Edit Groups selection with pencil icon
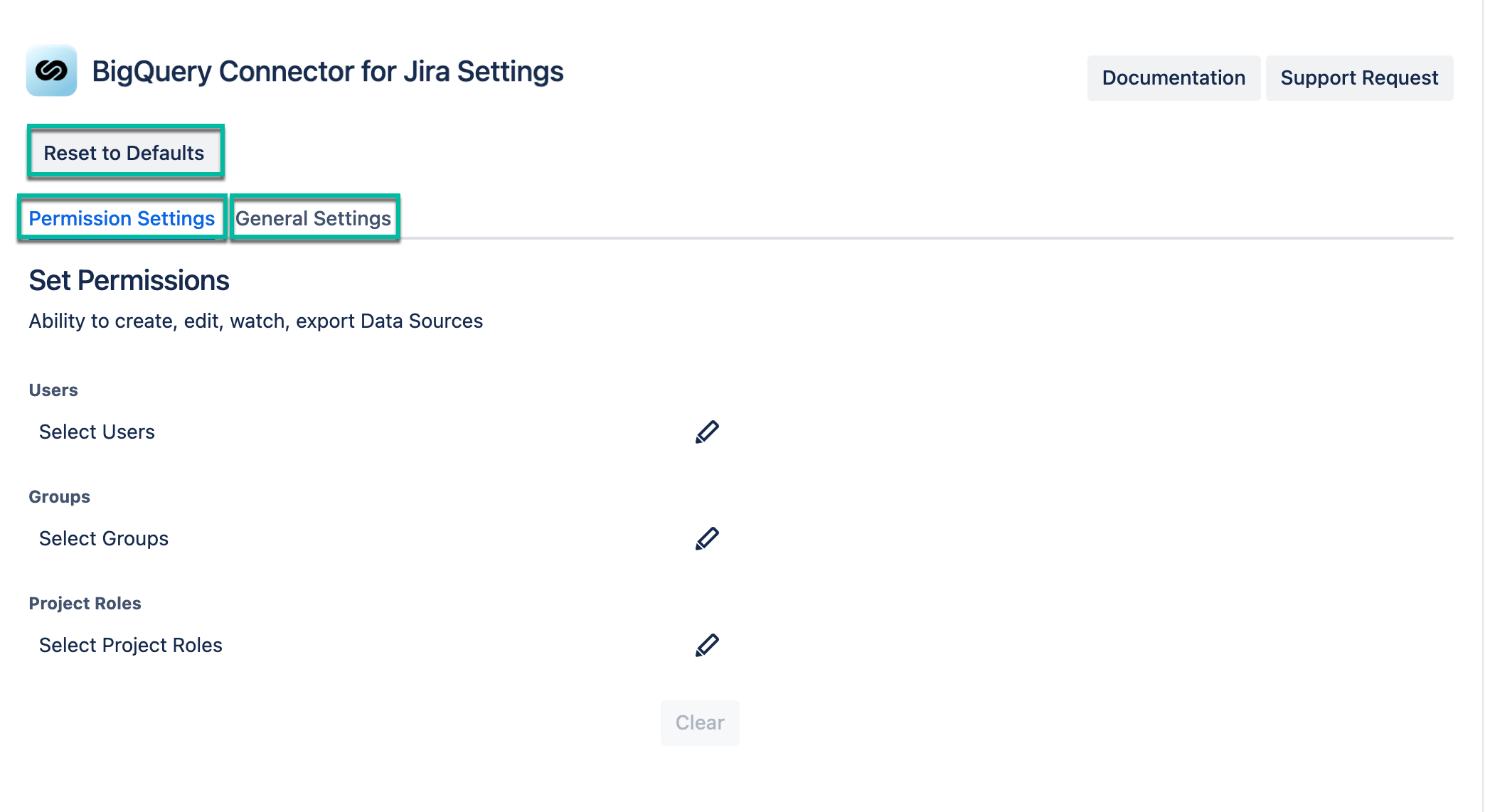Image resolution: width=1485 pixels, height=812 pixels. (x=707, y=538)
